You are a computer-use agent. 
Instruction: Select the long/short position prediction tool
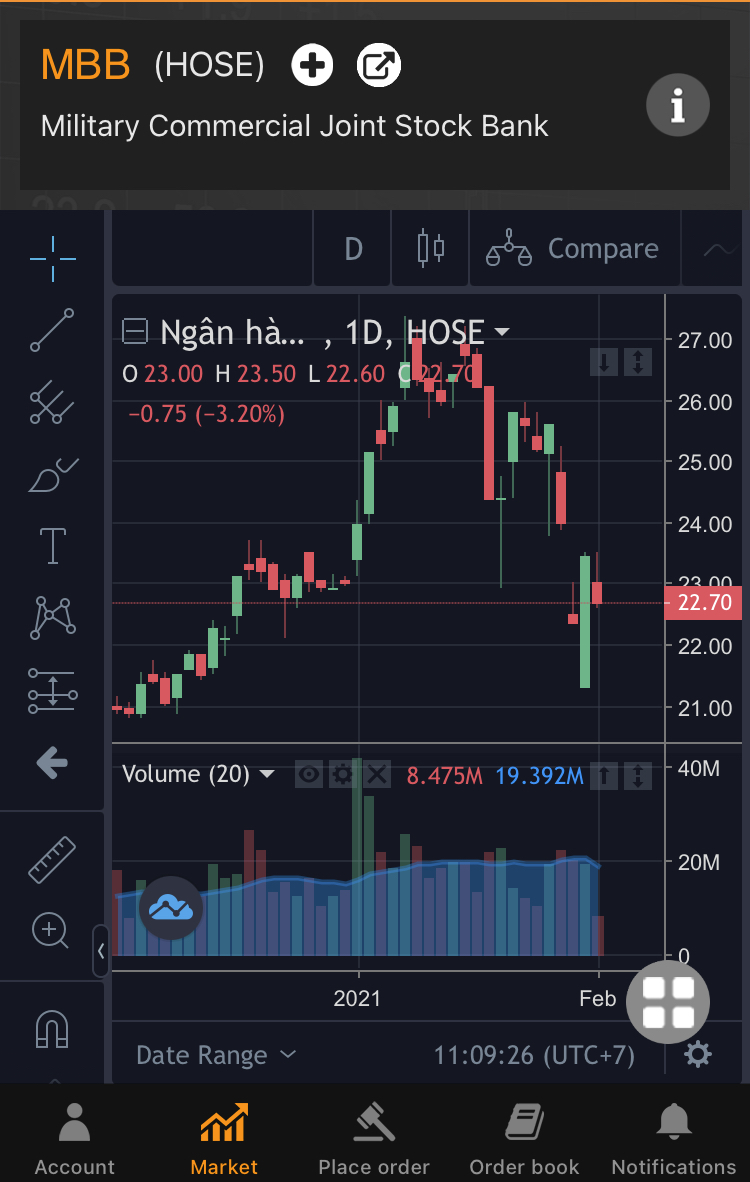pos(53,691)
